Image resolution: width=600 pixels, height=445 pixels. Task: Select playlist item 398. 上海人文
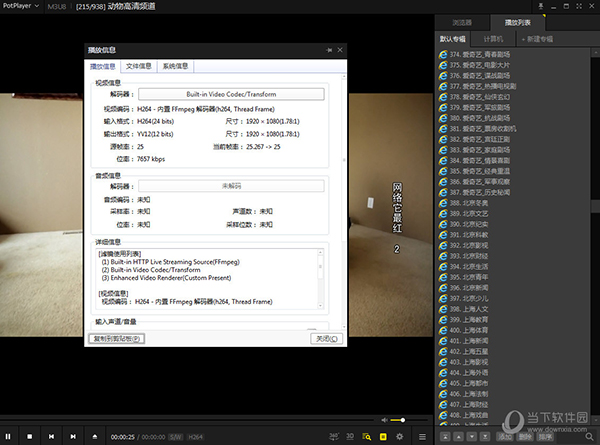(463, 309)
